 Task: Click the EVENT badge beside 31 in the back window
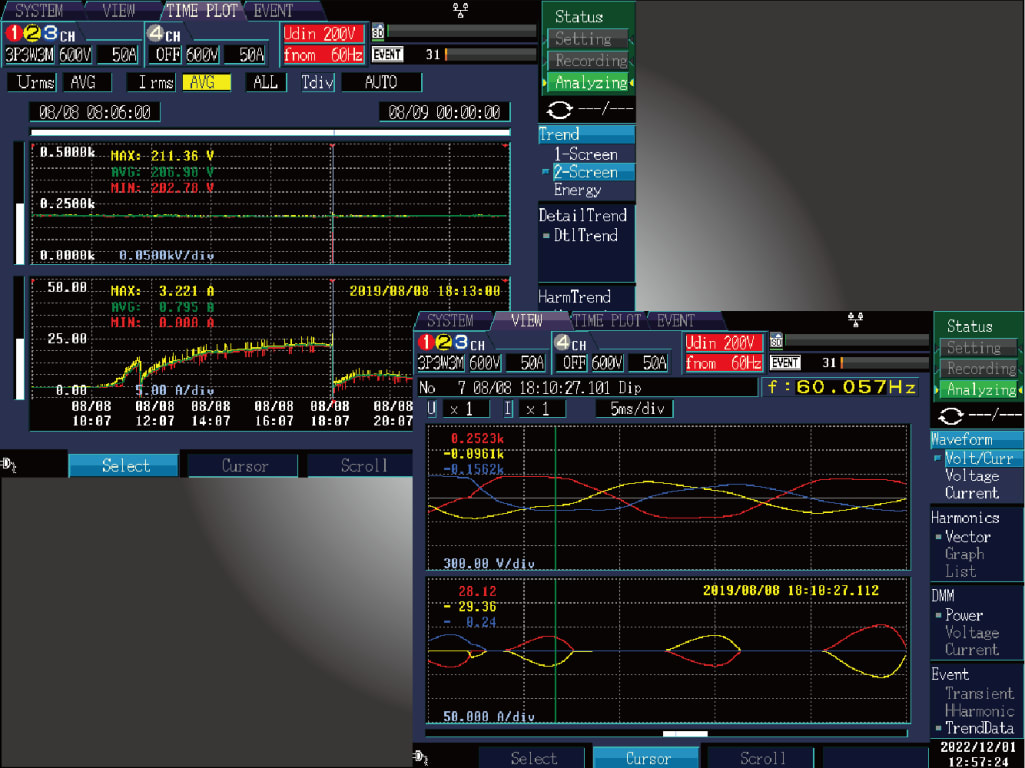pos(388,54)
